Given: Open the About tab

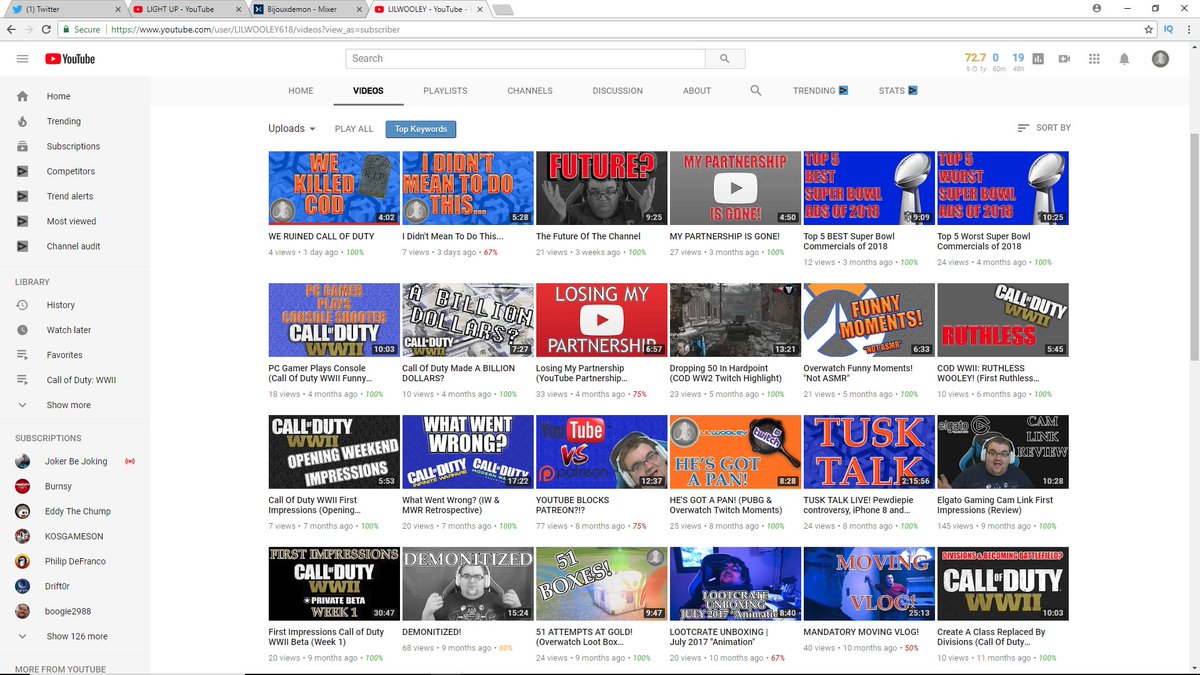Looking at the screenshot, I should [697, 90].
